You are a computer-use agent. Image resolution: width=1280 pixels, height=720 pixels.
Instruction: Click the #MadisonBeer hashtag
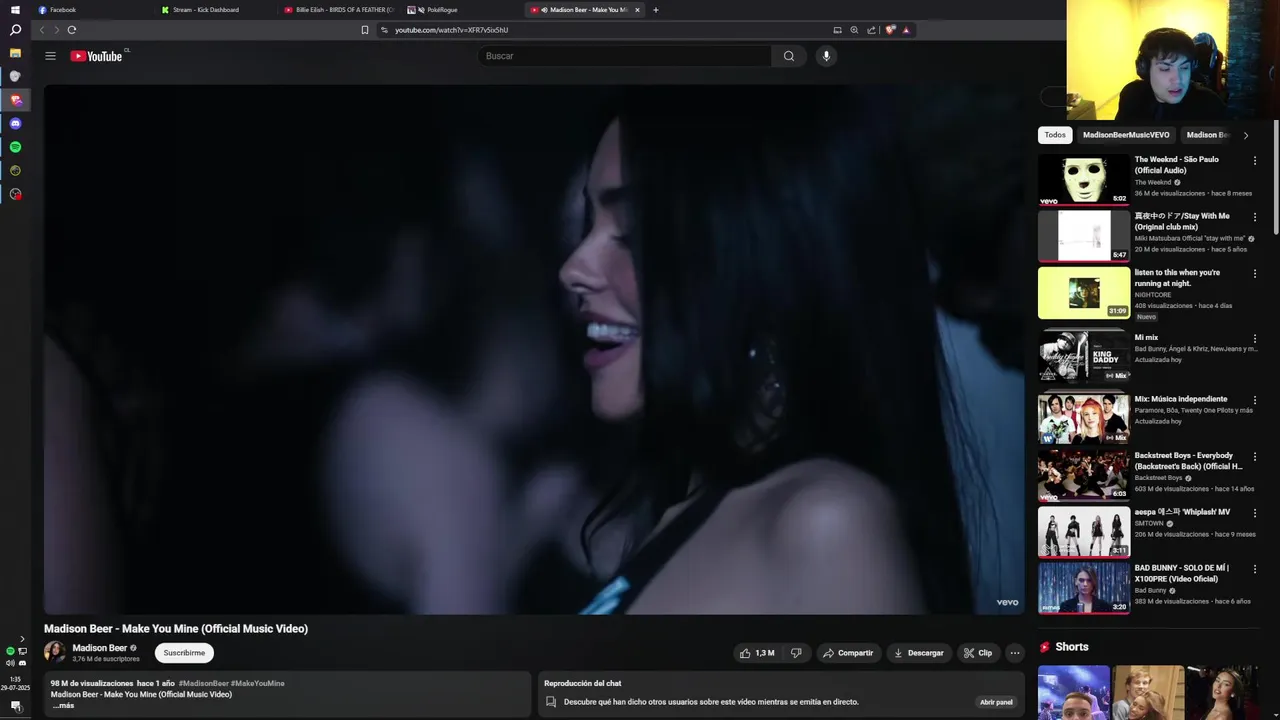point(203,683)
